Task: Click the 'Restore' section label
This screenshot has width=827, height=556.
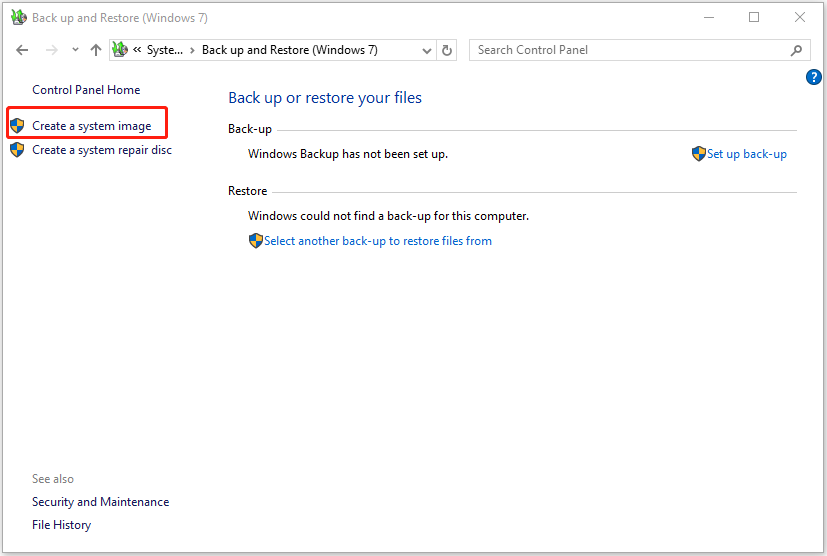Action: 247,191
